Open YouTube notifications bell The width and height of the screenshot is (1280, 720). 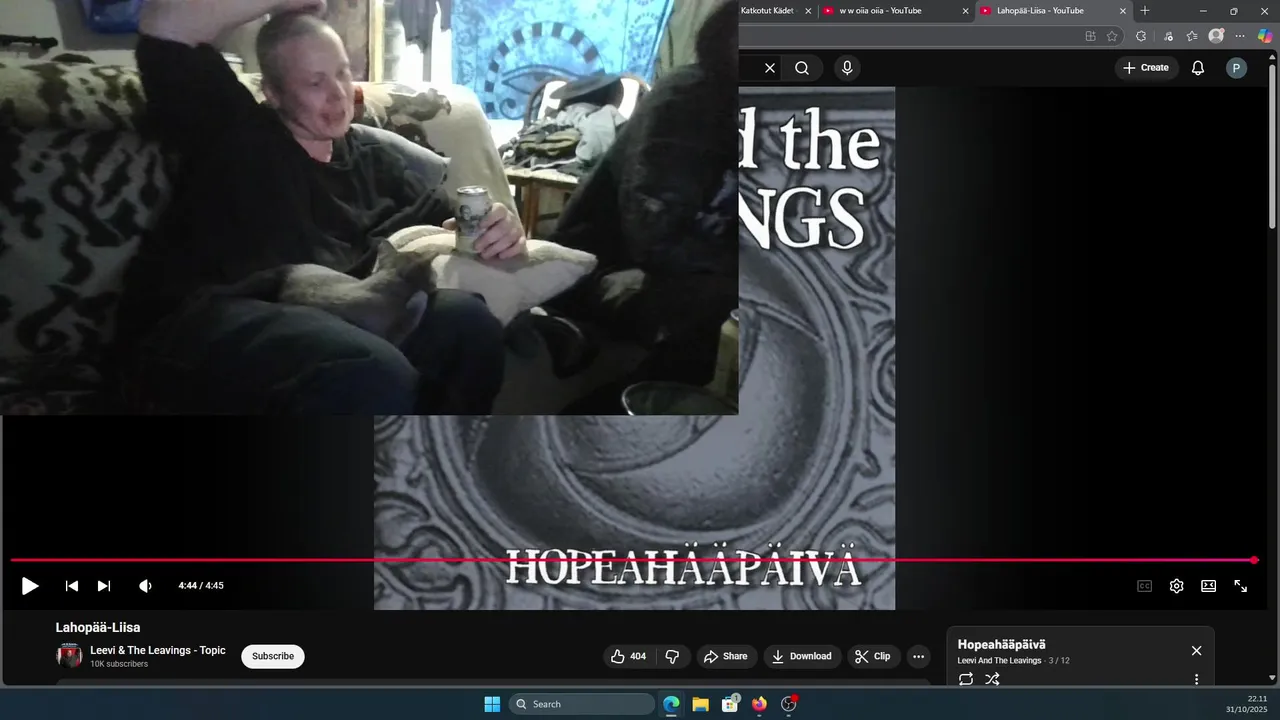point(1198,68)
